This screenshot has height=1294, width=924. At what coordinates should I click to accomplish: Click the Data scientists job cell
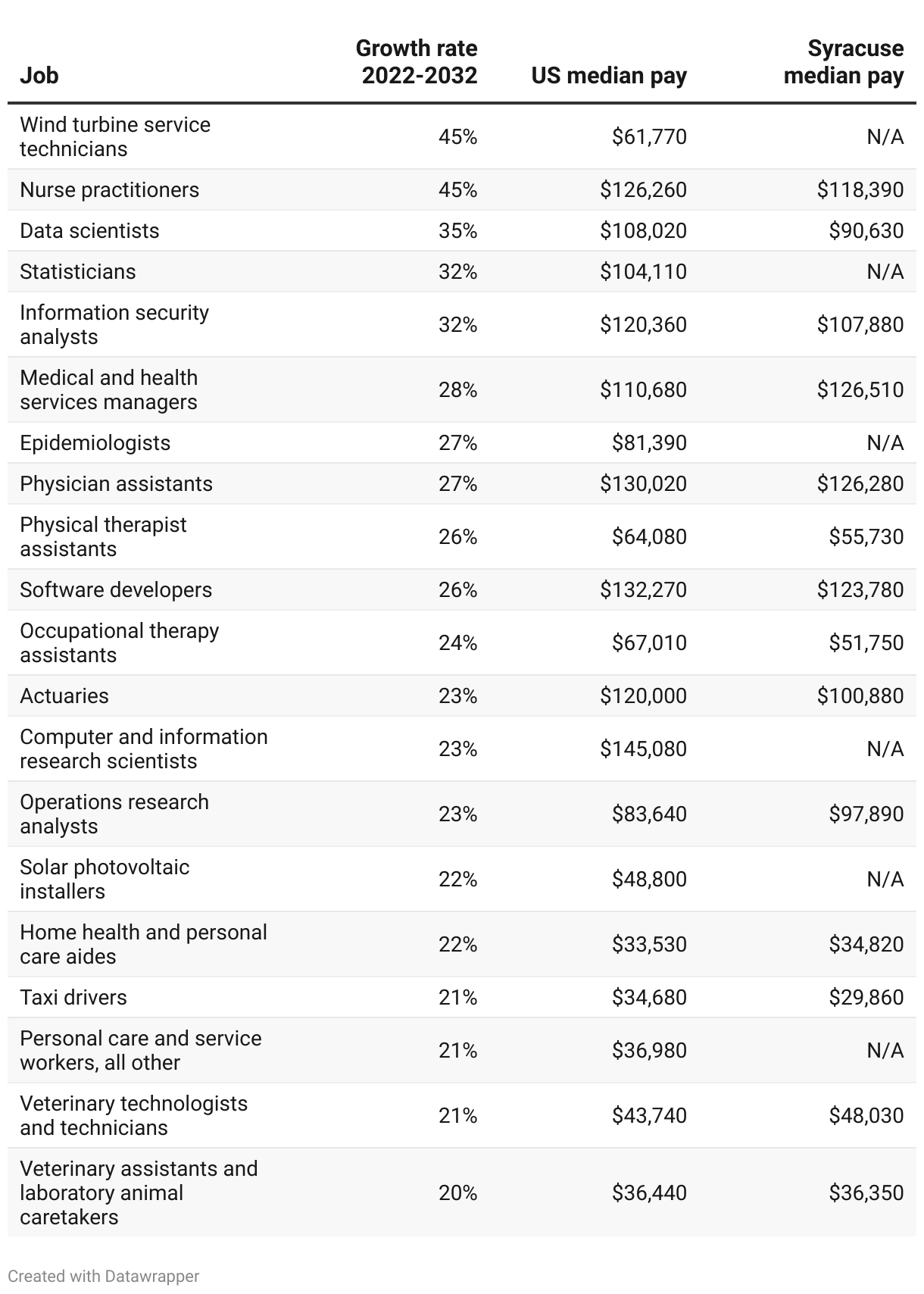tap(89, 230)
